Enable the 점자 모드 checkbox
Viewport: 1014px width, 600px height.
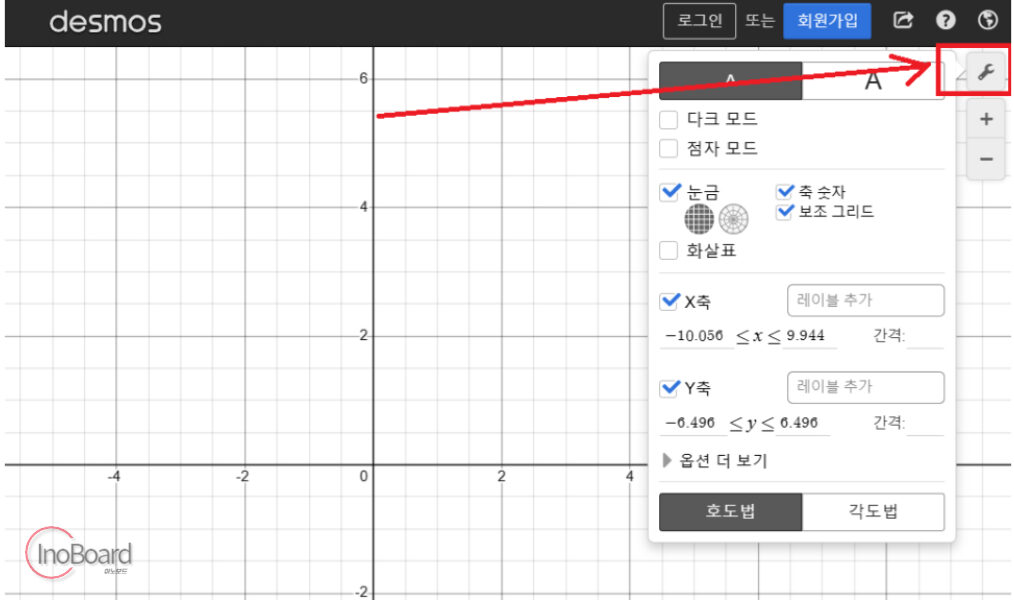[669, 149]
